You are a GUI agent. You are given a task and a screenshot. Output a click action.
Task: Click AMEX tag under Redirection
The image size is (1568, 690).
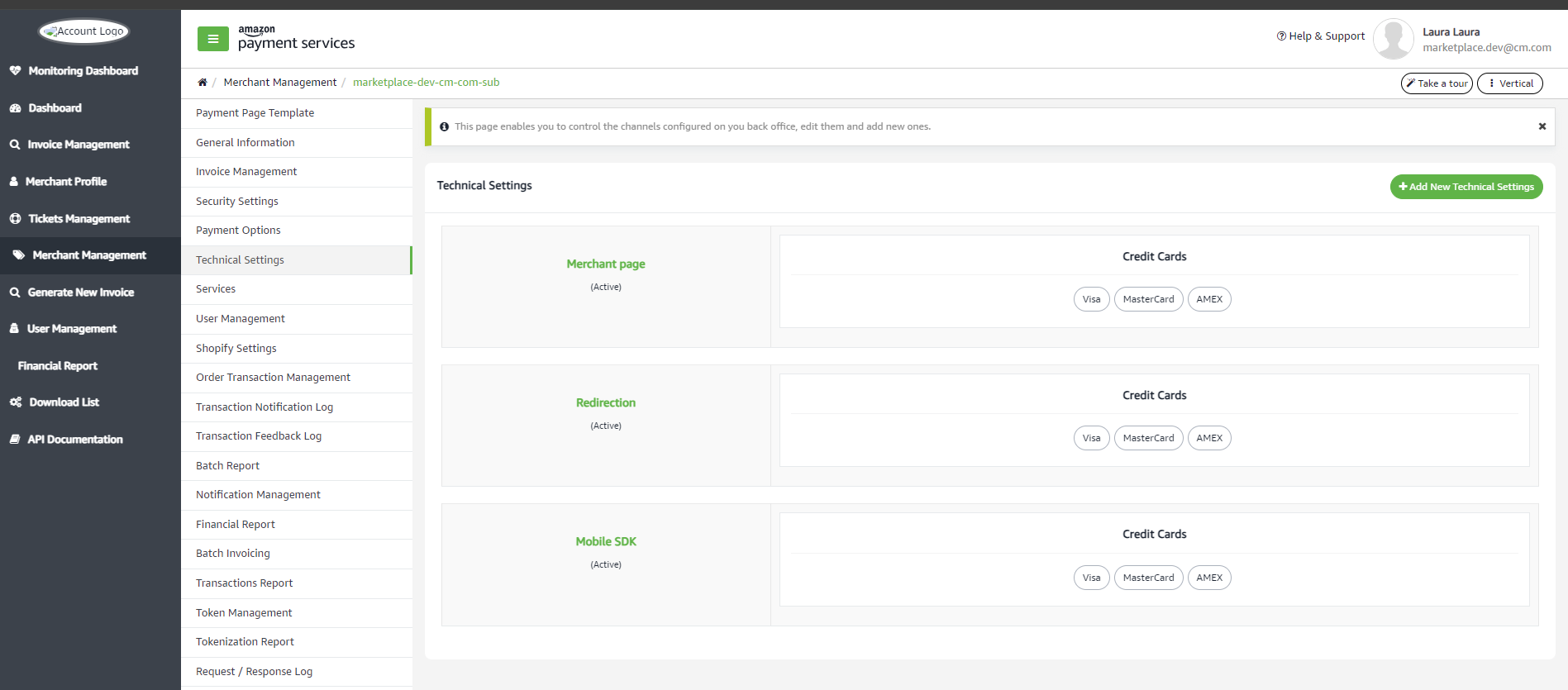pos(1209,438)
